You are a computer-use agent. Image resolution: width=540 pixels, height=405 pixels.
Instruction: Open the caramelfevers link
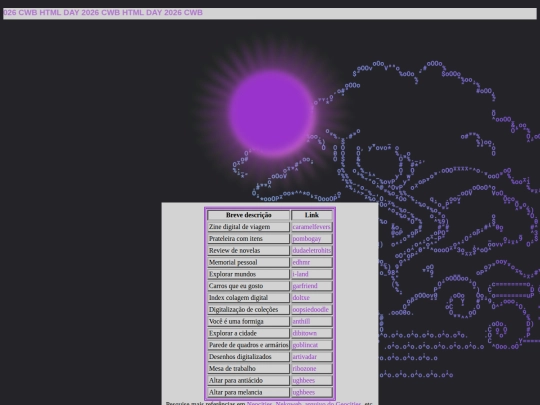click(311, 227)
